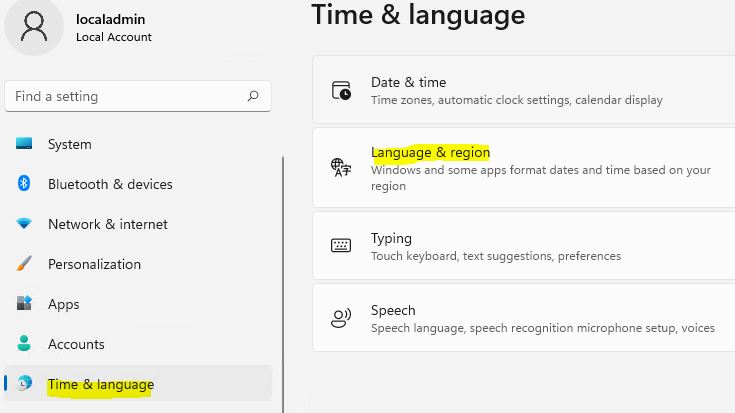Click inside the Find a setting field
Screen dimensions: 735x413
point(138,96)
